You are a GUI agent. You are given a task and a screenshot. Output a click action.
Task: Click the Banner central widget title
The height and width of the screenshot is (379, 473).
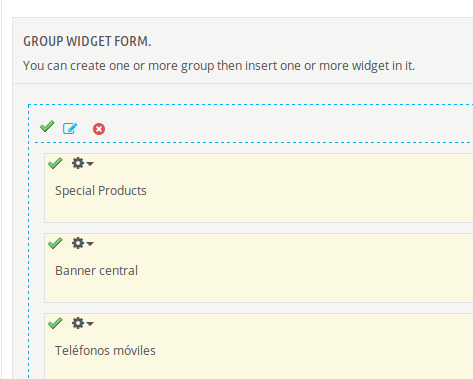click(x=96, y=271)
